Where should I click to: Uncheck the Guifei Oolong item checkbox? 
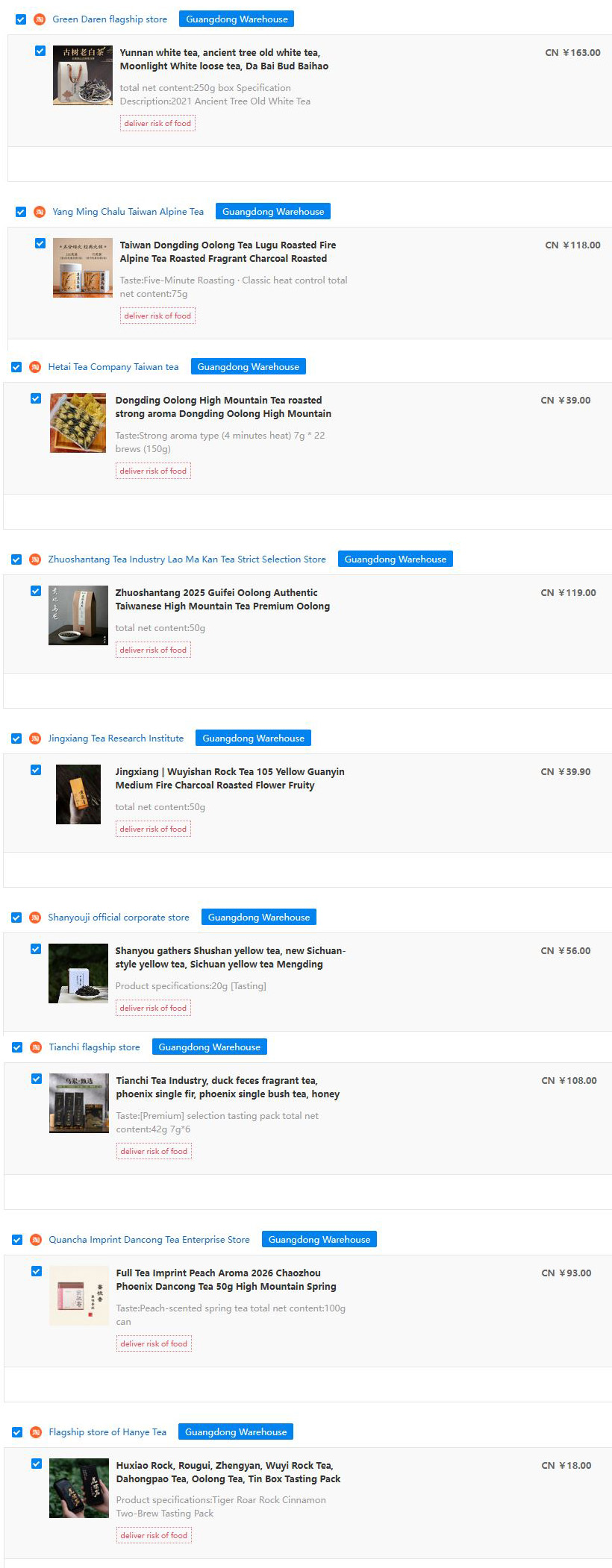[36, 592]
